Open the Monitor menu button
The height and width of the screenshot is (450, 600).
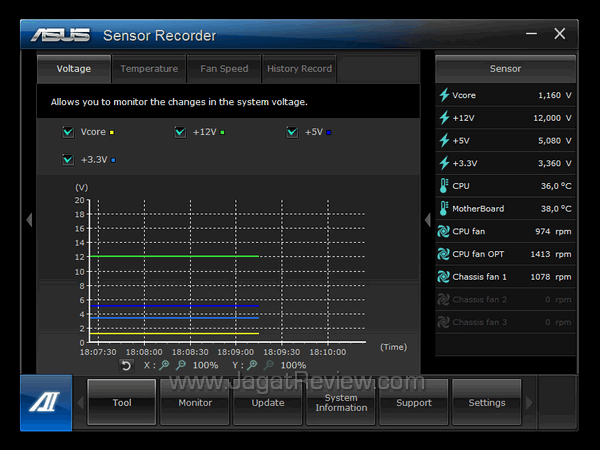pyautogui.click(x=195, y=402)
